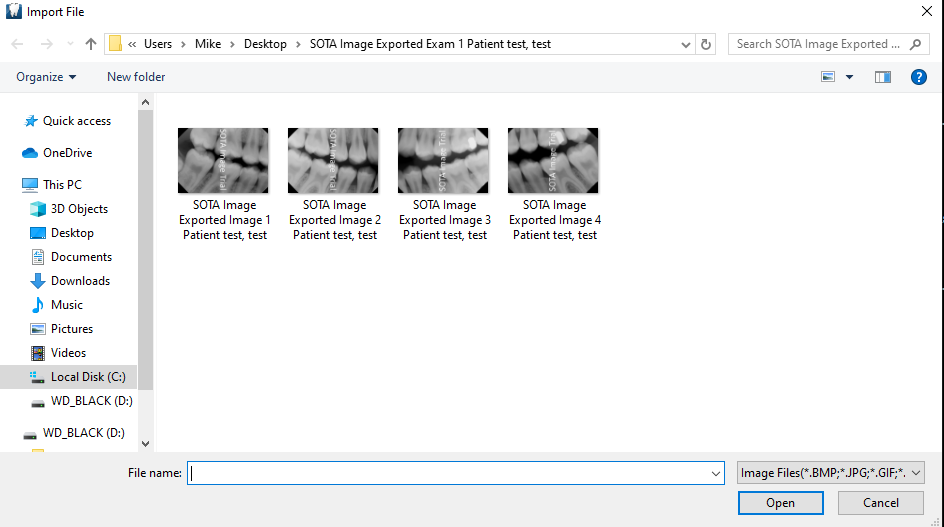This screenshot has height=527, width=944.
Task: Select OneDrive in the navigation pane
Action: coord(67,153)
